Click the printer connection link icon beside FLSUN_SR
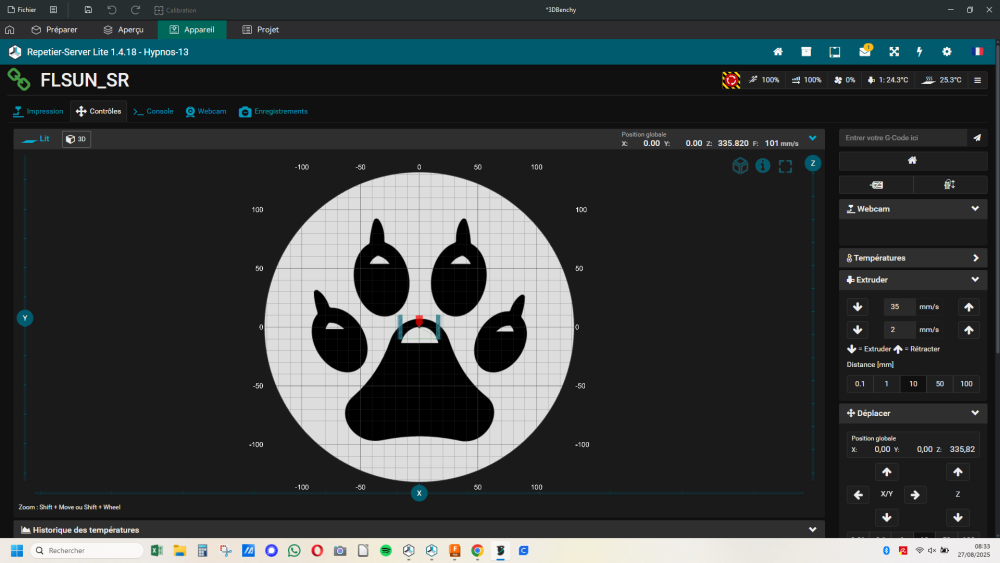The image size is (1000, 563). pos(18,80)
